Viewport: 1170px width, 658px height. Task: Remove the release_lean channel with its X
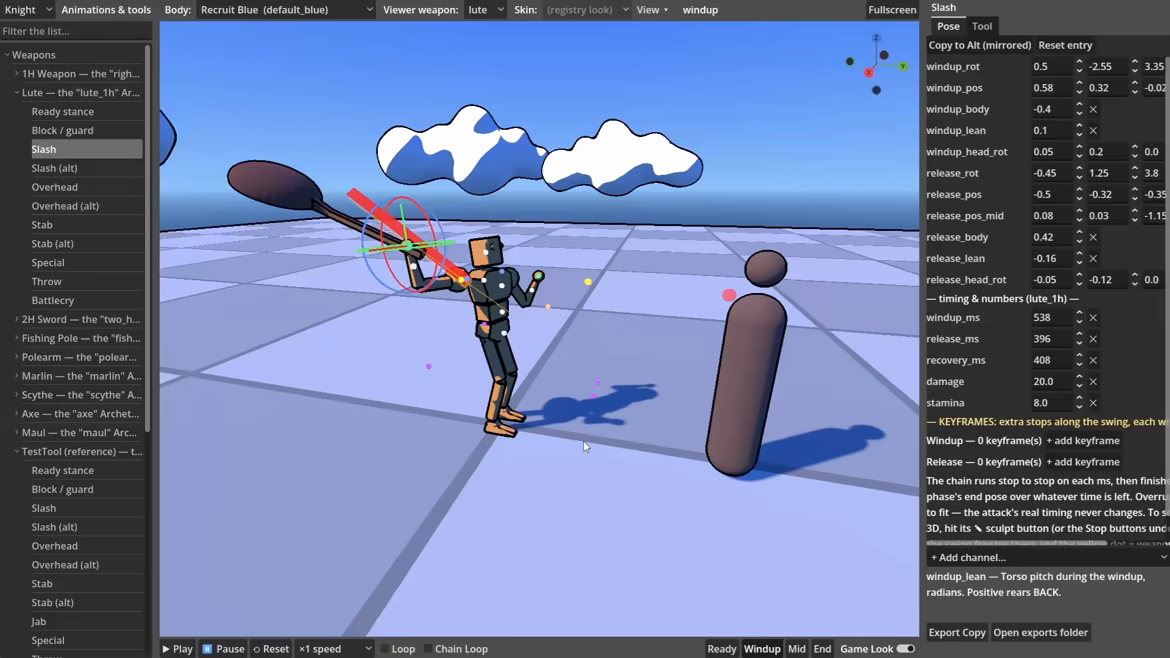[x=1093, y=259]
